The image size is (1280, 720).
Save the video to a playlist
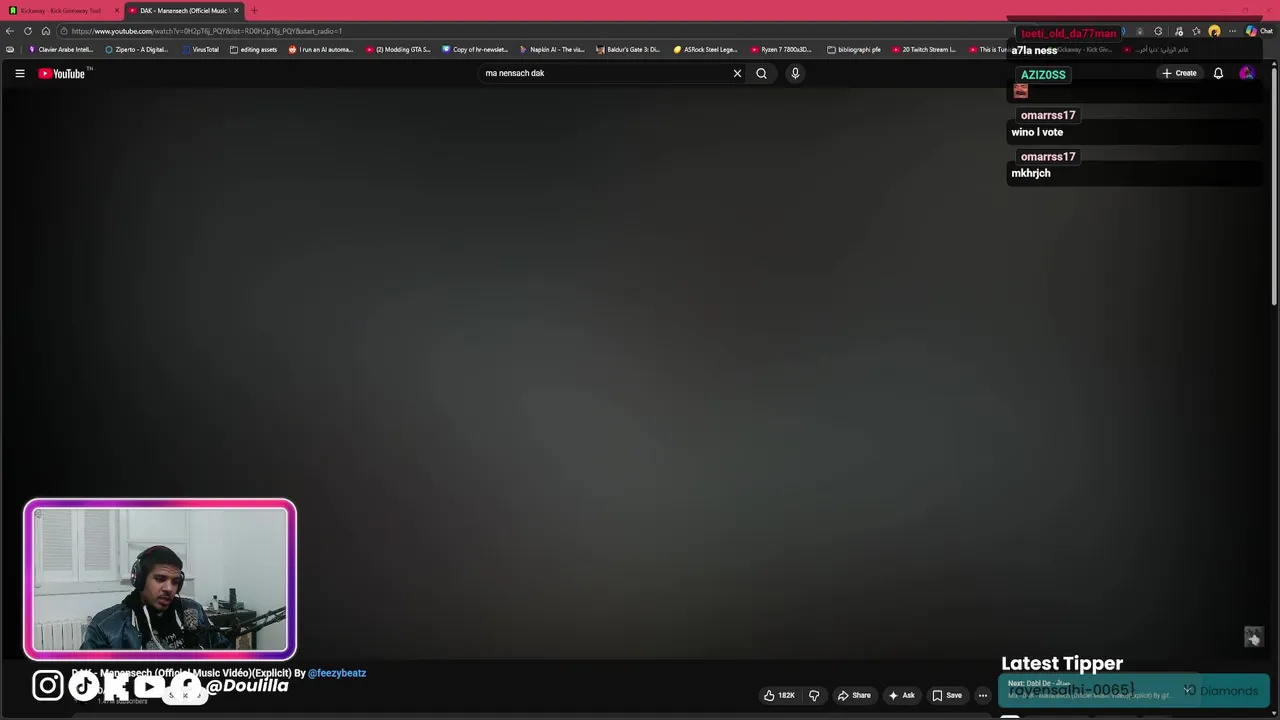(947, 695)
